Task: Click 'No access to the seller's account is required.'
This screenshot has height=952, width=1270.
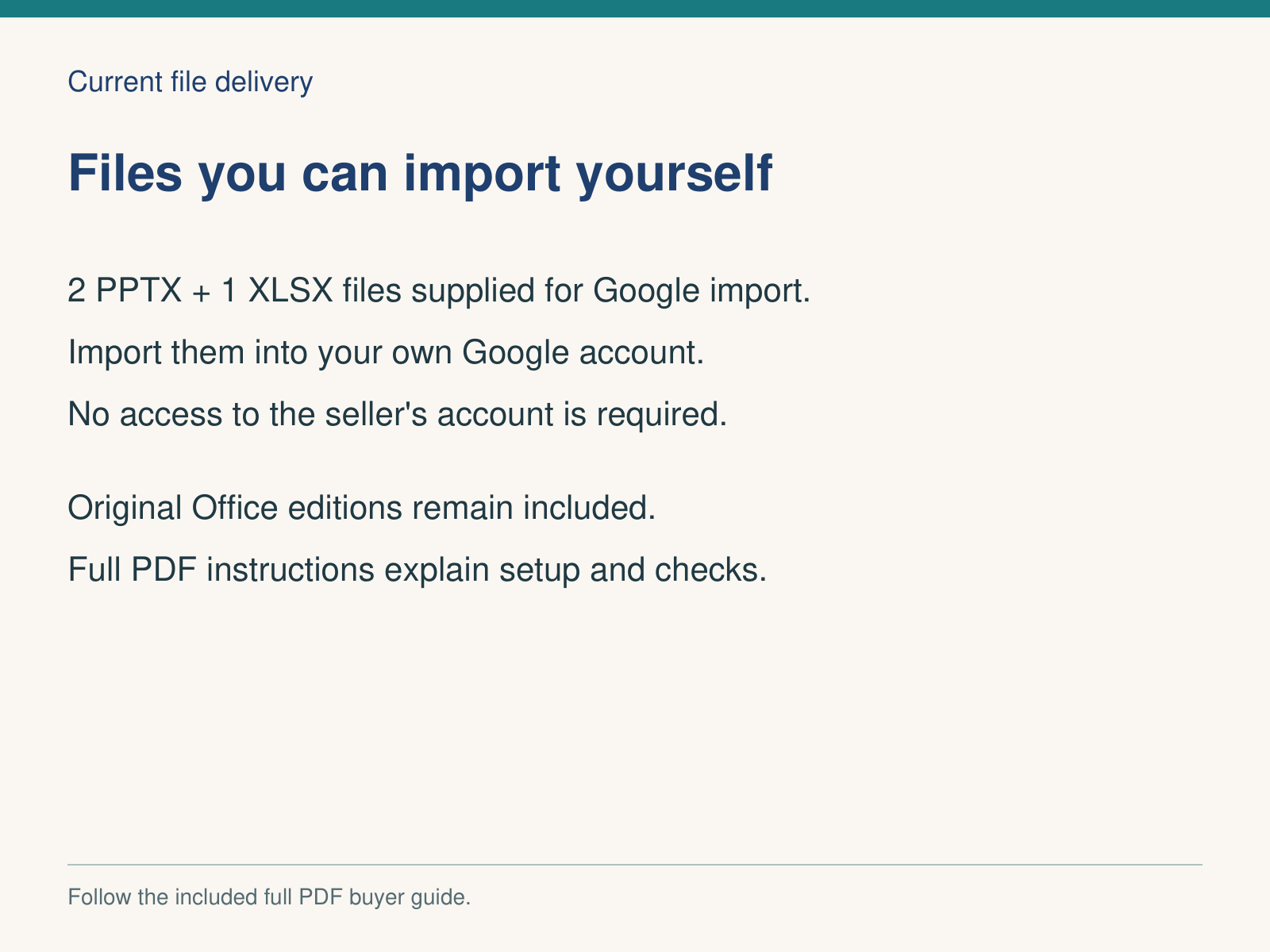Action: (398, 414)
